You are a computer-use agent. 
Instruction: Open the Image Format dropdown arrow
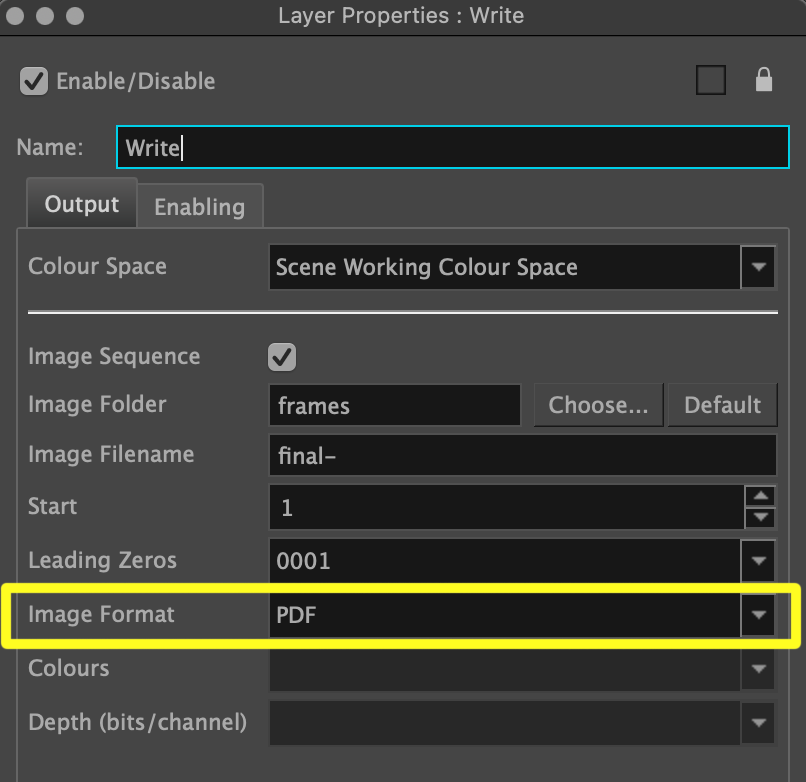click(758, 614)
